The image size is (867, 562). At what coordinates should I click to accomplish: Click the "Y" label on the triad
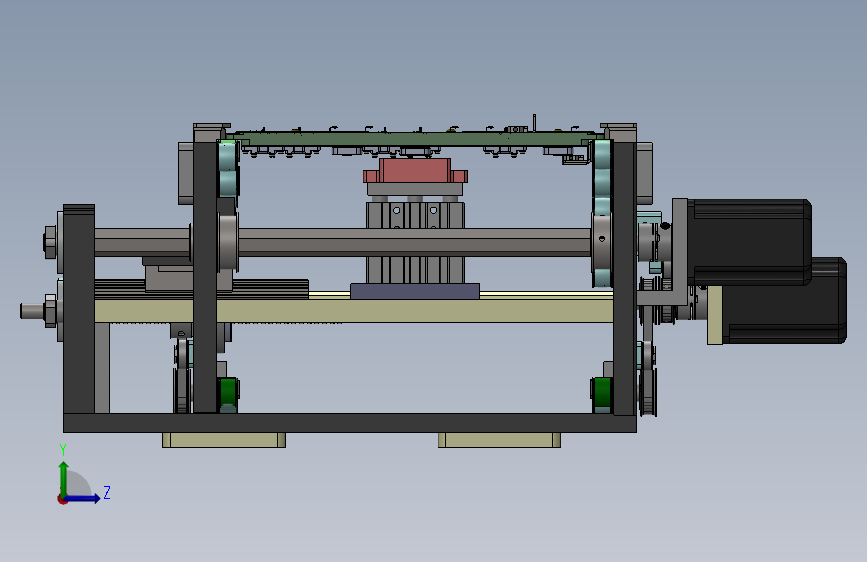[63, 450]
